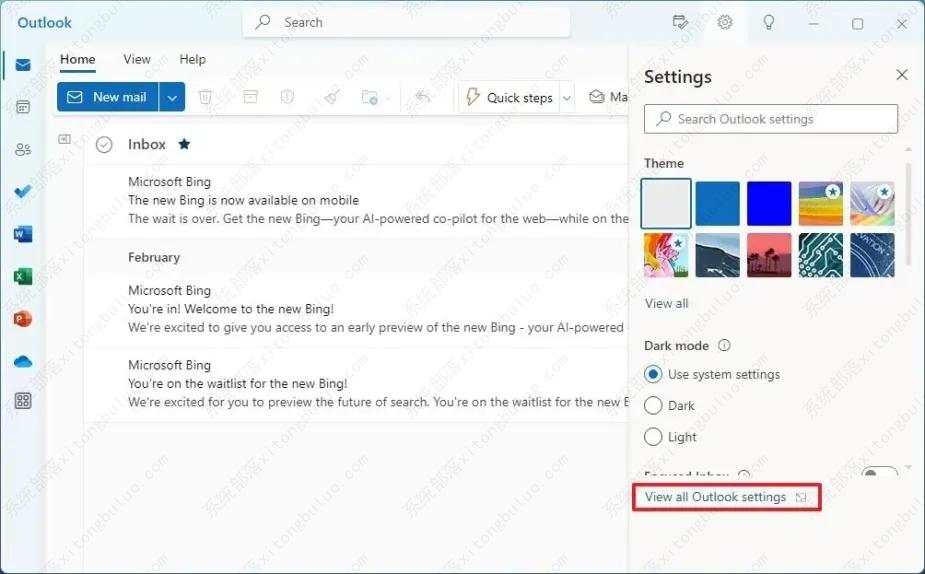Click the Search Outlook settings field
The height and width of the screenshot is (574, 925).
[x=771, y=119]
